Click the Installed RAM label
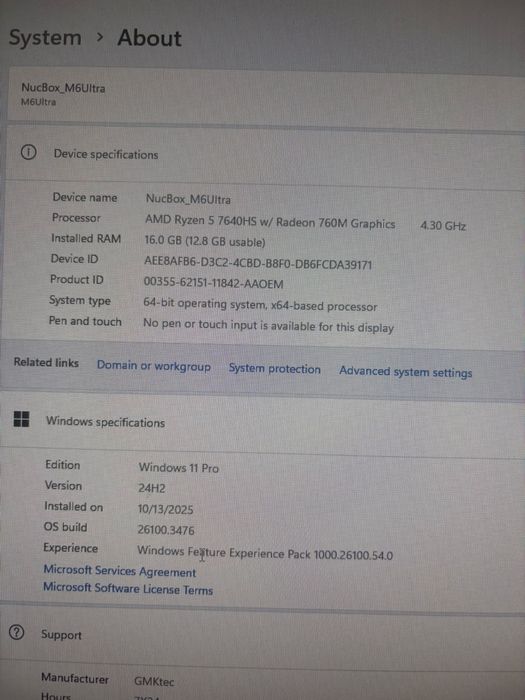 pos(86,238)
